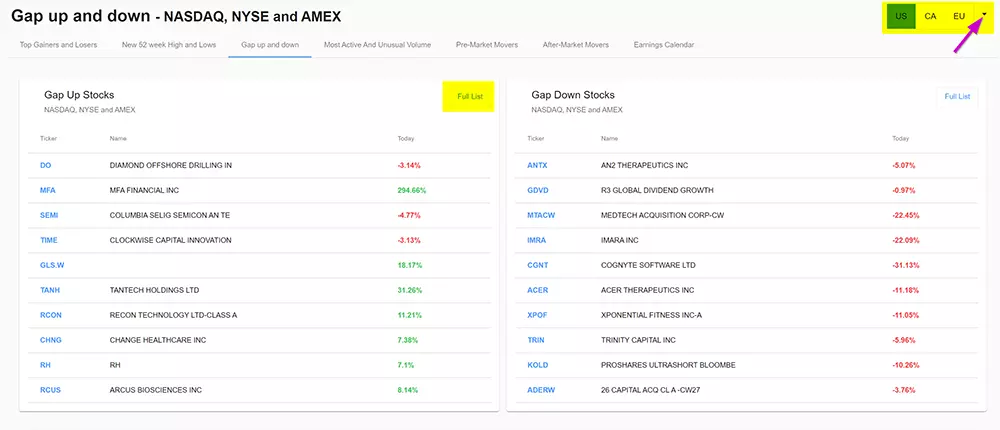Open Full List for Gap Down Stocks

(x=957, y=96)
